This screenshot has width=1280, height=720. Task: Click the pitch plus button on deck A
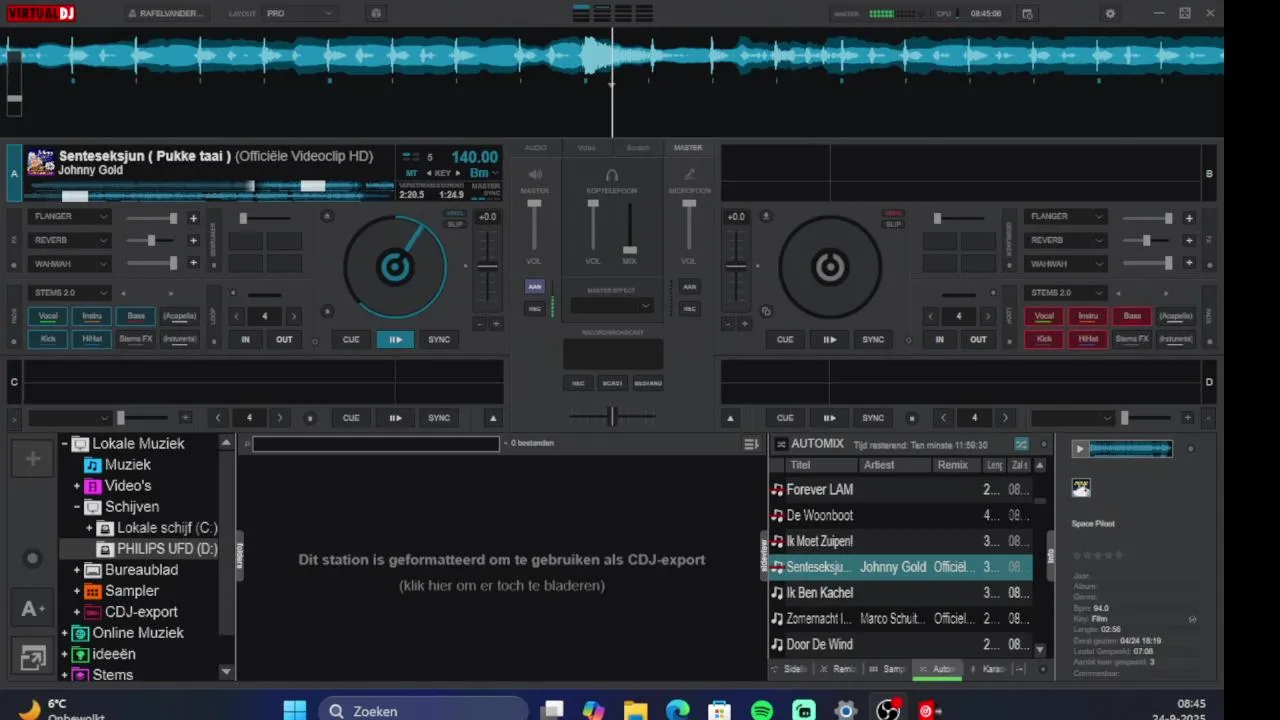coord(495,324)
